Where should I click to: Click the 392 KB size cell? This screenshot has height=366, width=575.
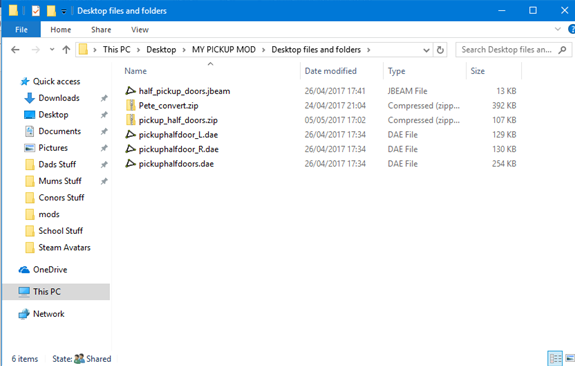point(504,106)
